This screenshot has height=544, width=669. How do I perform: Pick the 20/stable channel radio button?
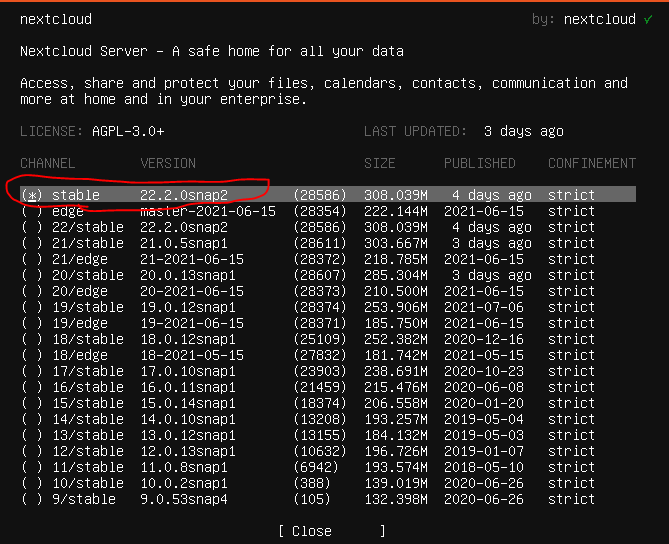(x=32, y=275)
